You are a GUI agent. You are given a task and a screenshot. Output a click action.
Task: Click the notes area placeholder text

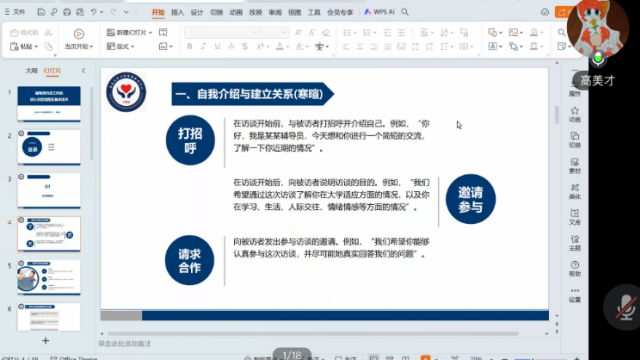coord(124,344)
